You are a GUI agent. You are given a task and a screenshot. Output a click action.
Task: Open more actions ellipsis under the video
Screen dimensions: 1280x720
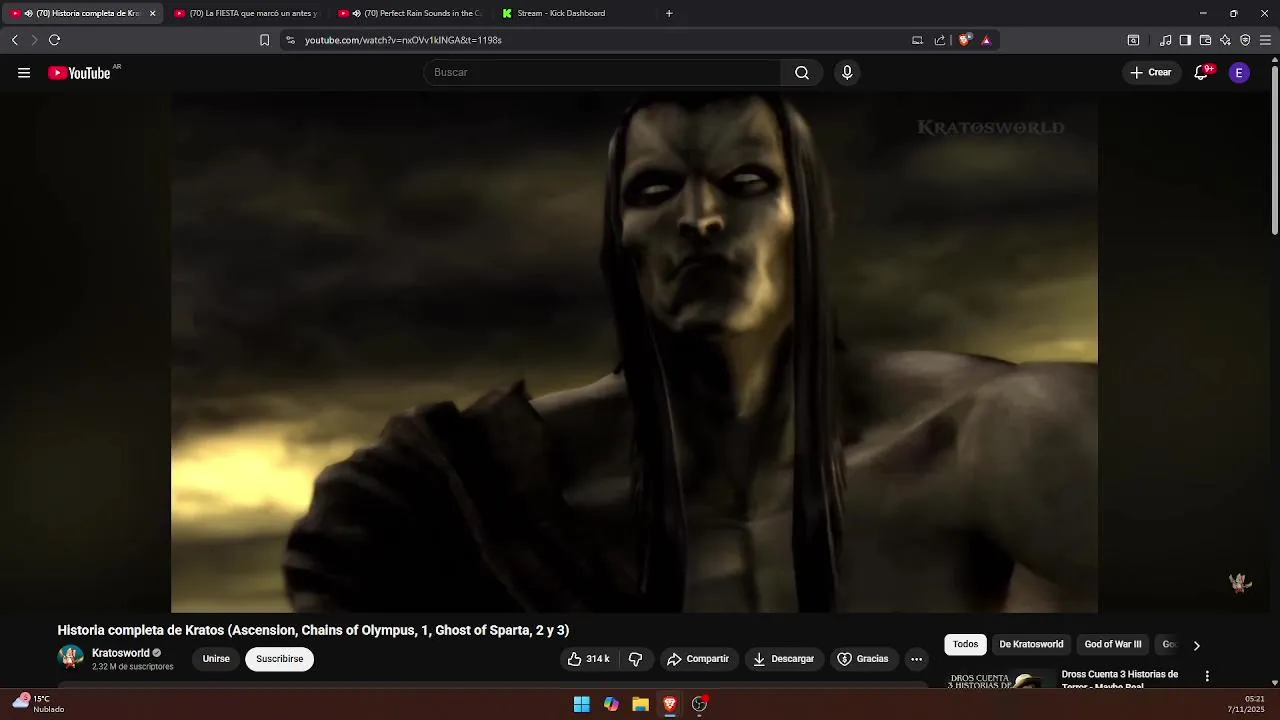pyautogui.click(x=916, y=659)
